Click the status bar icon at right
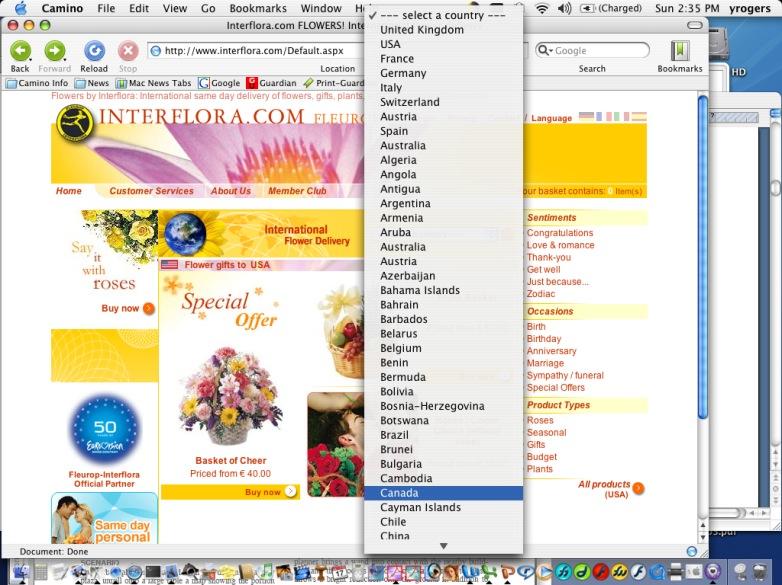 pos(692,551)
